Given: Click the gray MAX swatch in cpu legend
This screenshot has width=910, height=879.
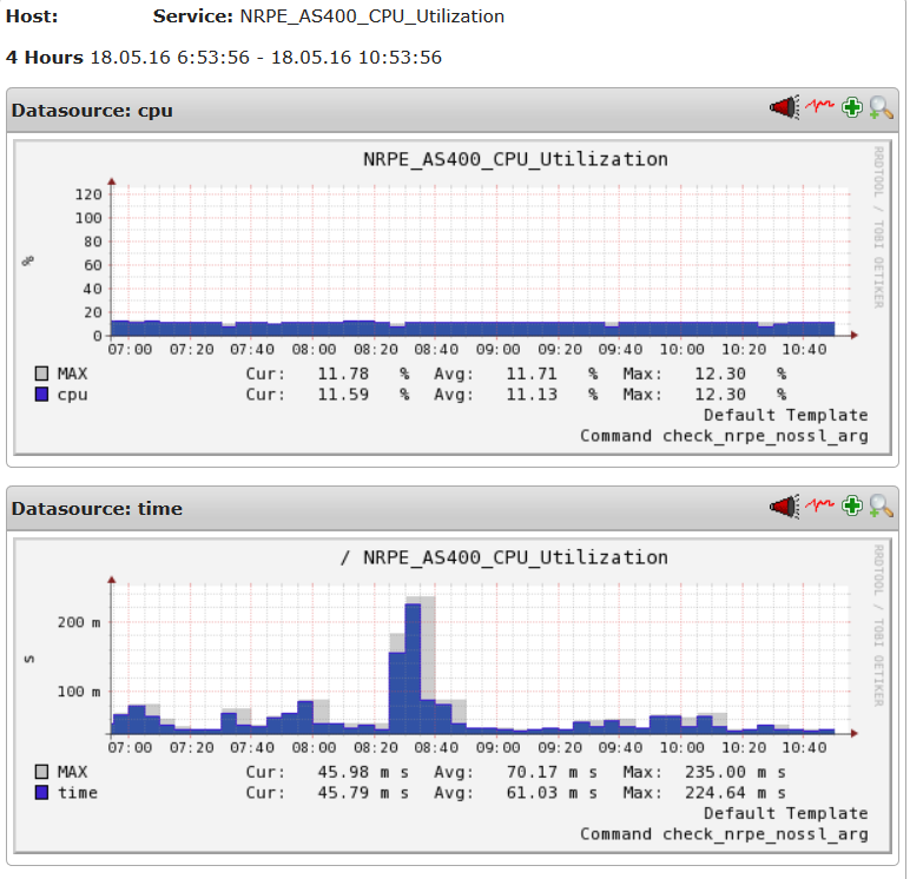Looking at the screenshot, I should click(41, 374).
